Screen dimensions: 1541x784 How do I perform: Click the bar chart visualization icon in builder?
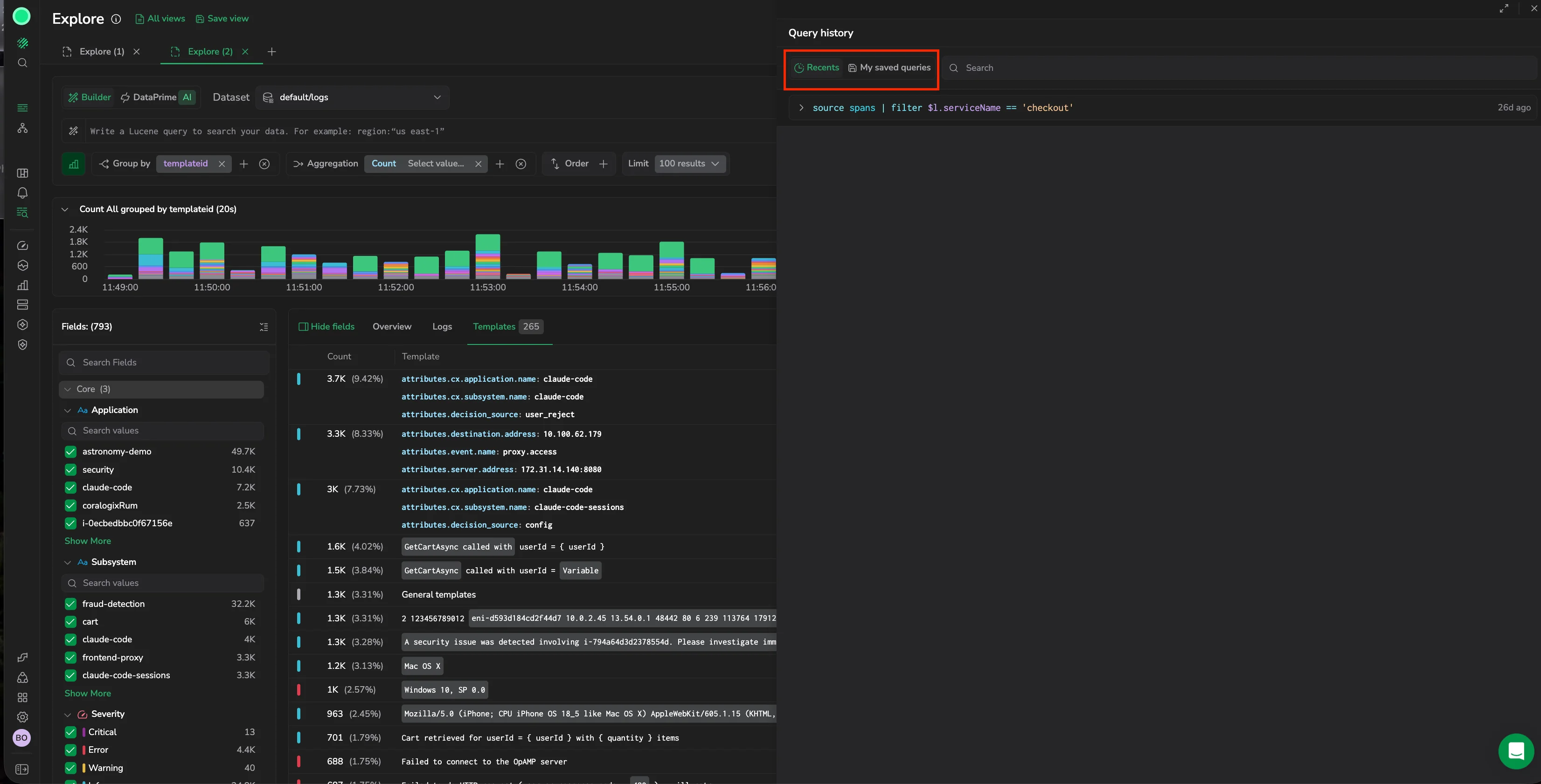74,164
